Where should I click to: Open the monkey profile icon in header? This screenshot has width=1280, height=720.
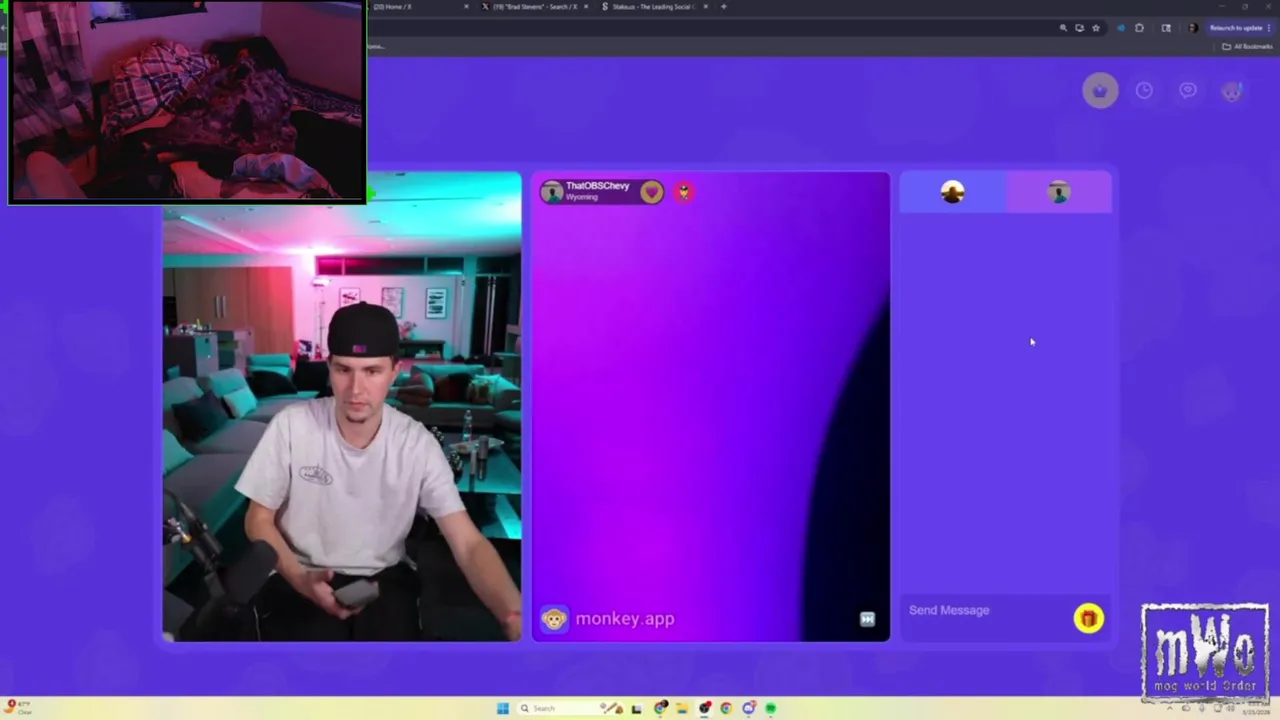click(1232, 91)
